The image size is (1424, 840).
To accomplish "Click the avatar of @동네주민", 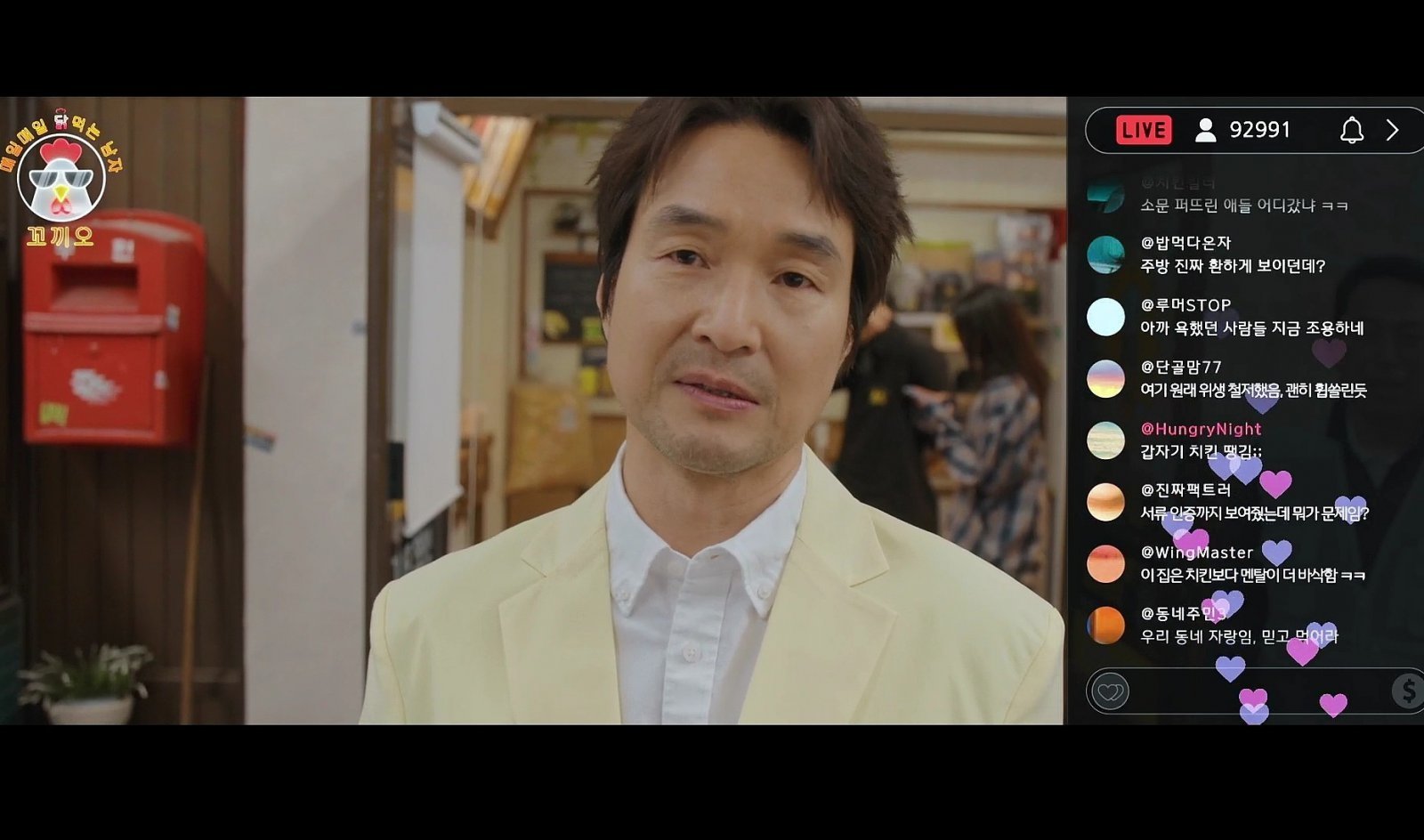I will pyautogui.click(x=1105, y=626).
